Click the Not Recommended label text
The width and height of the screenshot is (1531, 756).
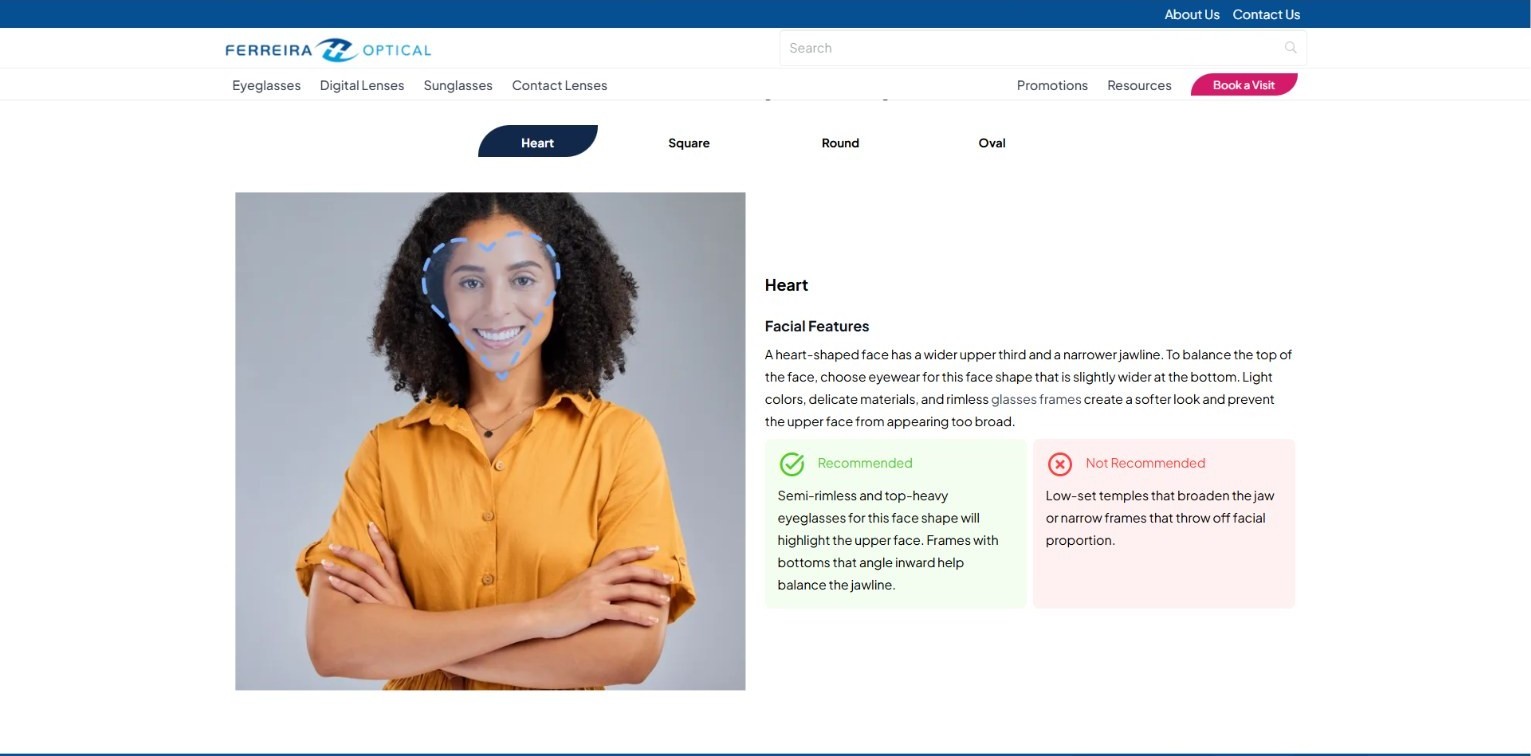coord(1145,463)
